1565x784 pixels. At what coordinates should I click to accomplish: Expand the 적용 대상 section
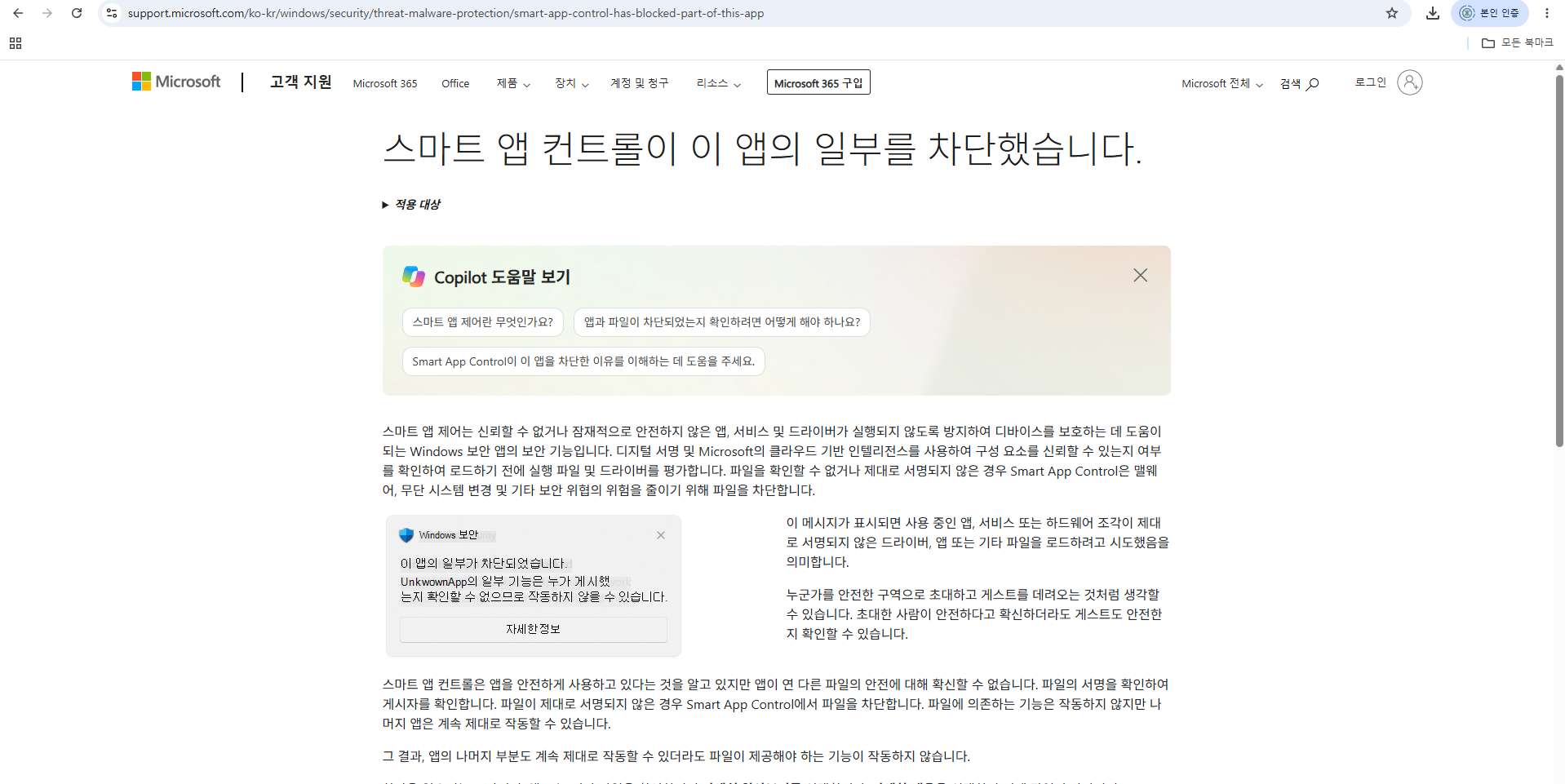pyautogui.click(x=411, y=205)
